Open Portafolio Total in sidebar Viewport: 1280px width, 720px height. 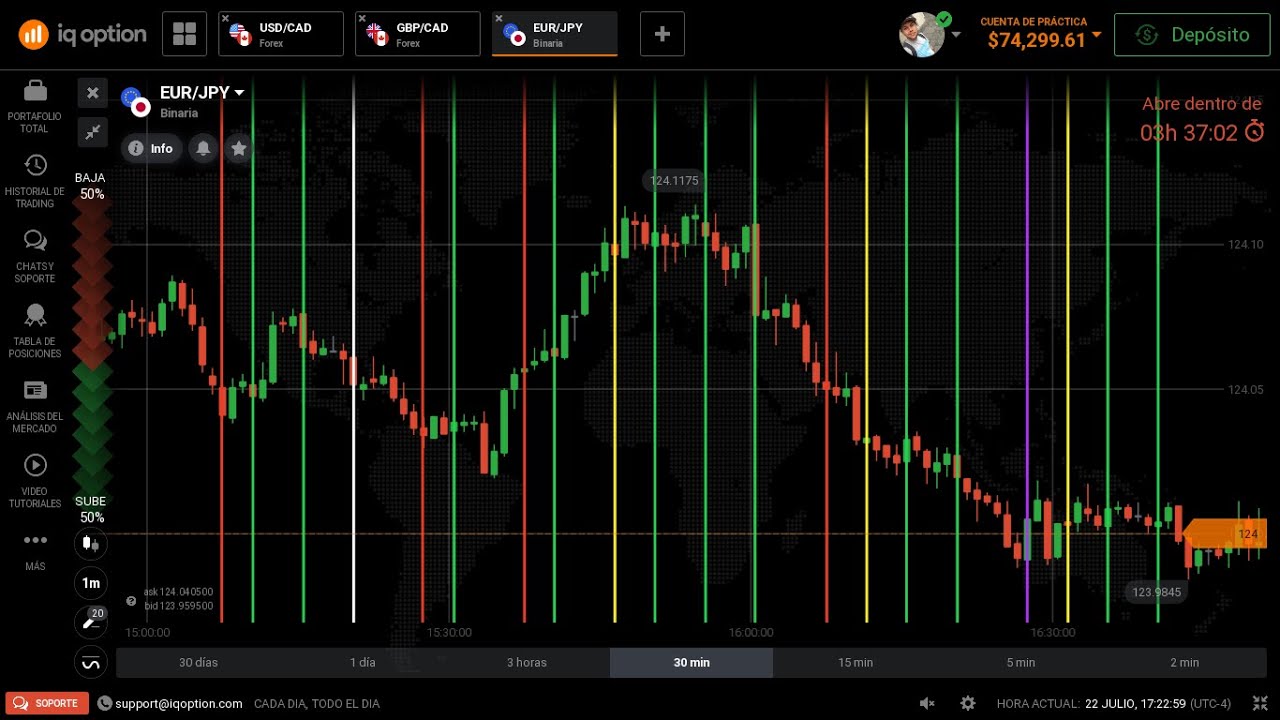click(35, 107)
